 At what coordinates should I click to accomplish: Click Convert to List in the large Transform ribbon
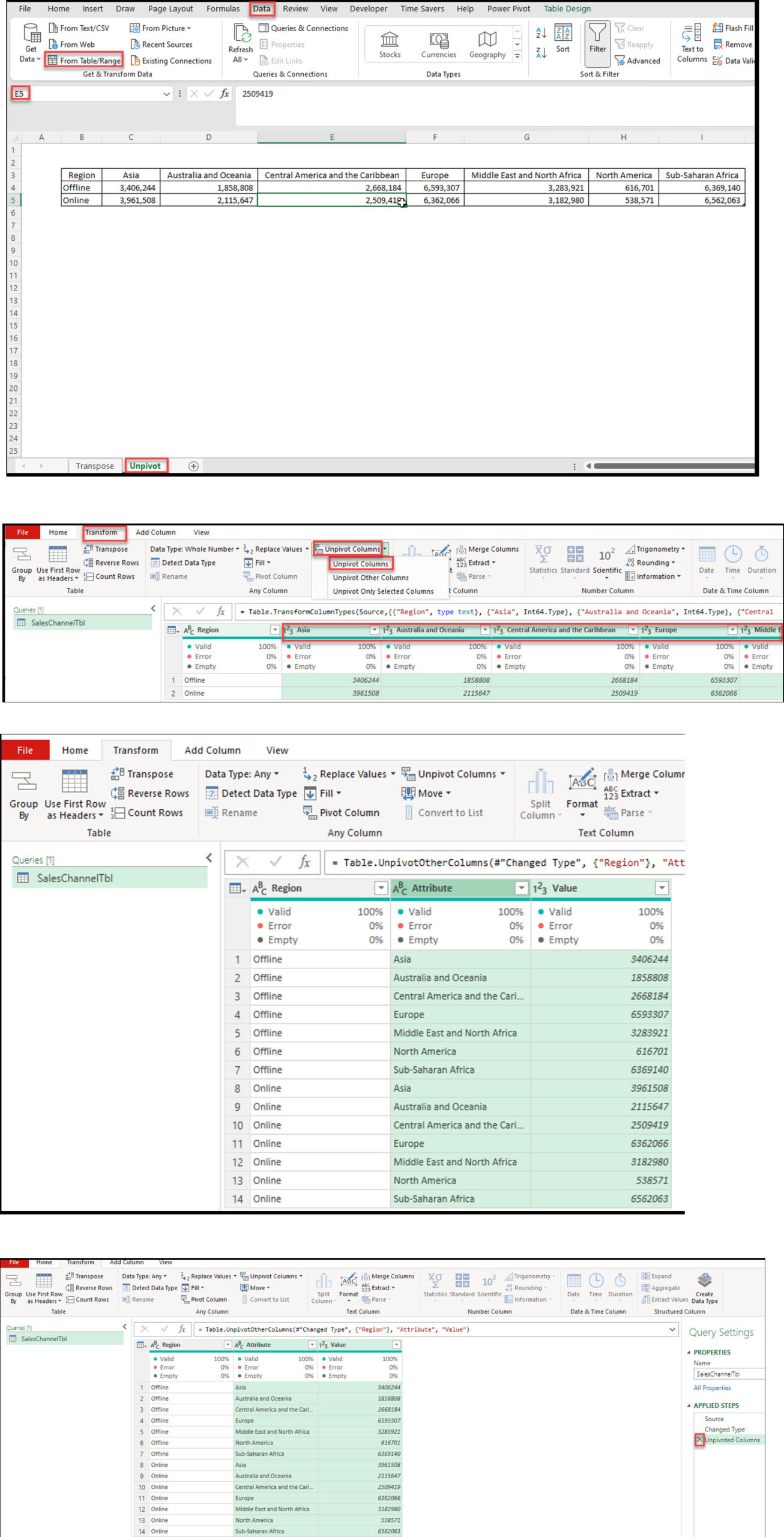(443, 812)
